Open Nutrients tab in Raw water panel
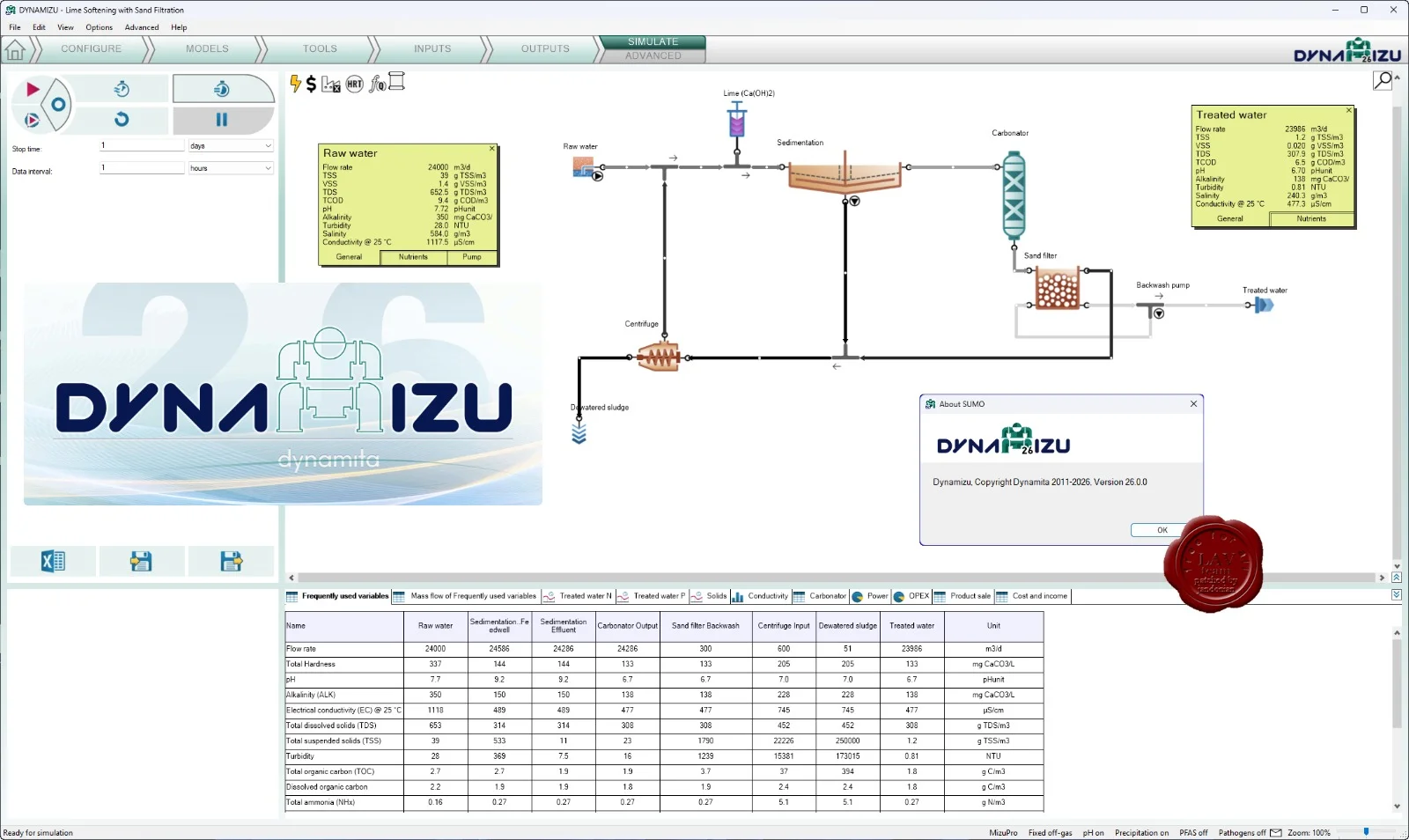 413,257
